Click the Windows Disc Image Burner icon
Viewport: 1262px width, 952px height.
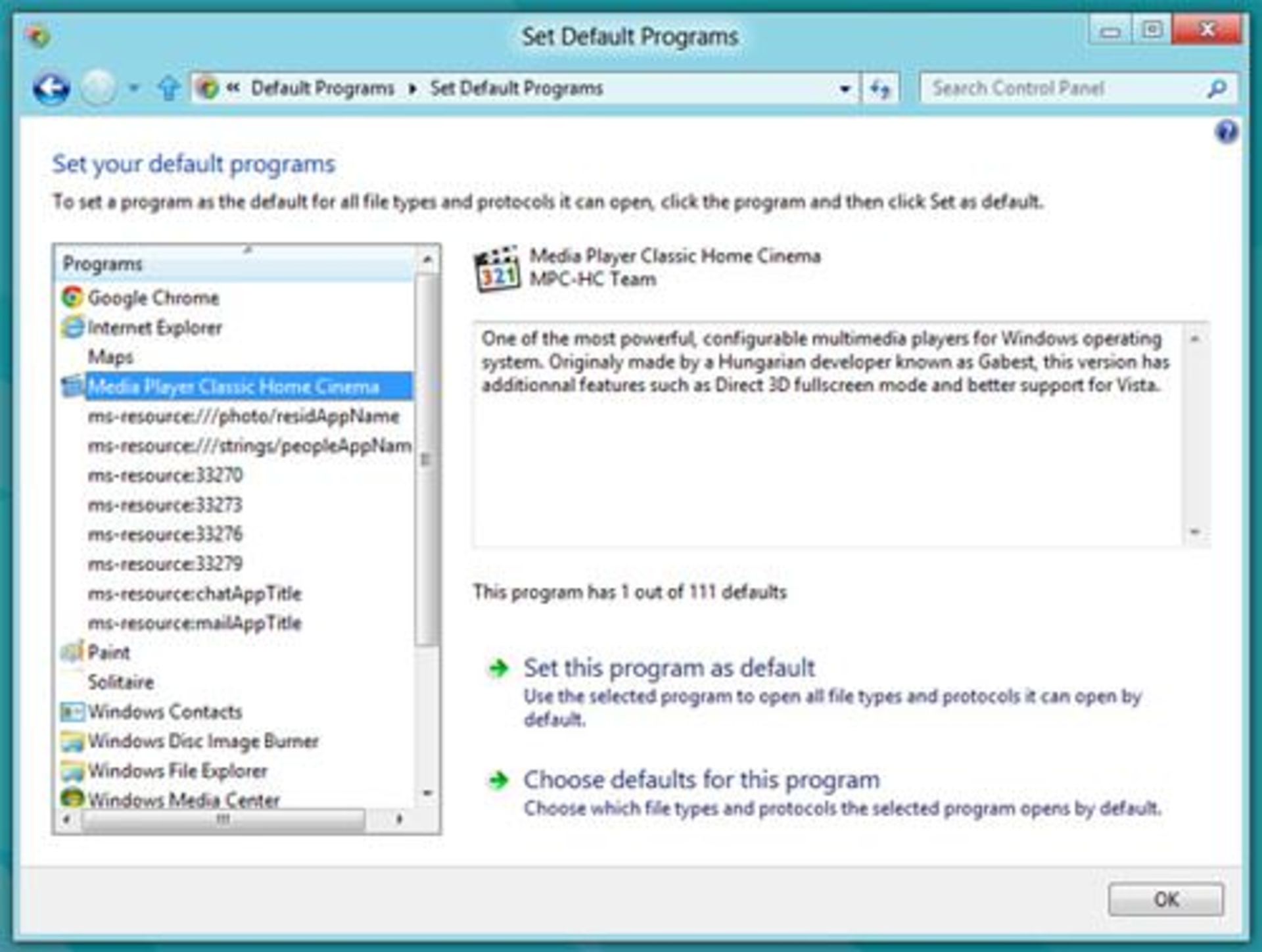(x=72, y=741)
